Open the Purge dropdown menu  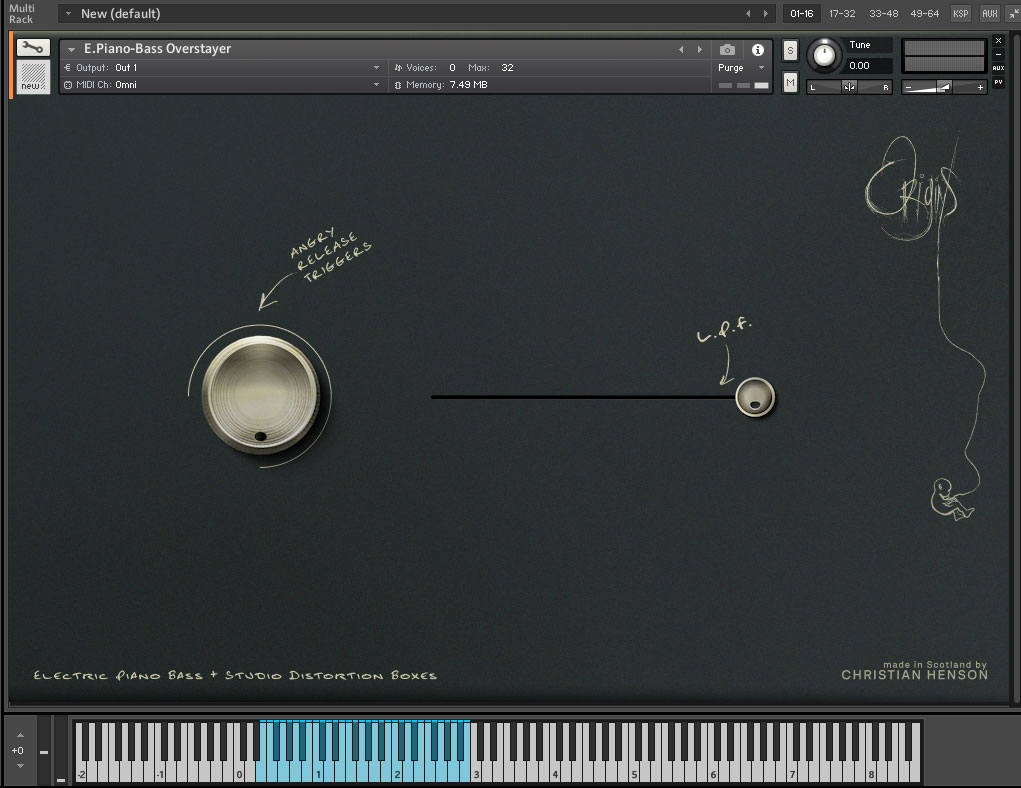(738, 68)
